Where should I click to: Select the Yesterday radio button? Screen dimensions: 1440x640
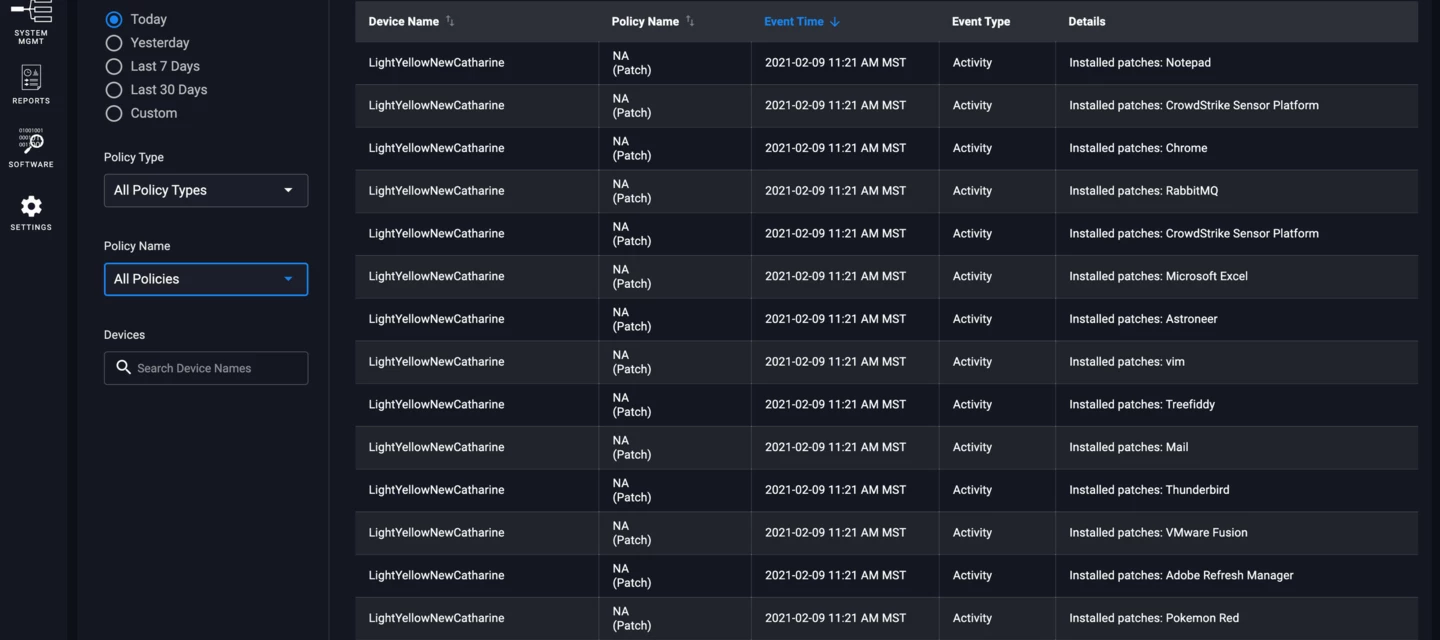(x=114, y=43)
